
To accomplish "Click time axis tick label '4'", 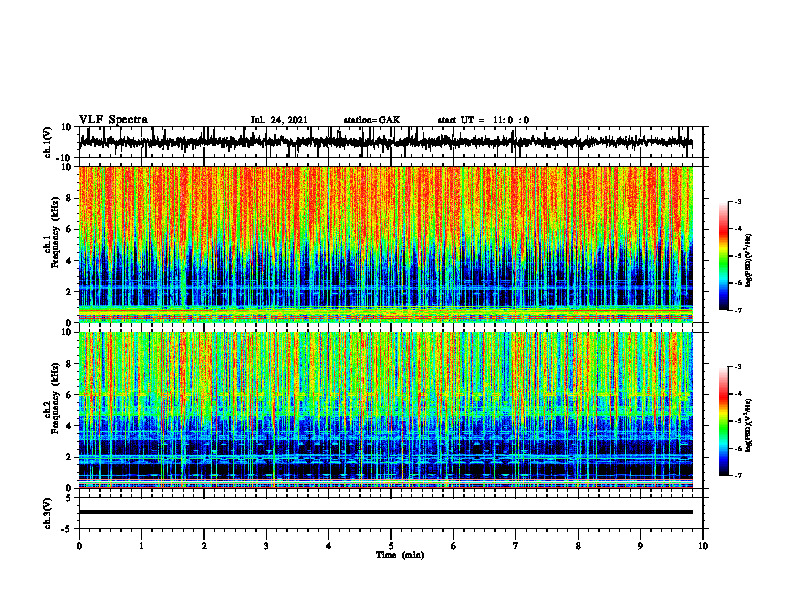I will click(x=329, y=546).
